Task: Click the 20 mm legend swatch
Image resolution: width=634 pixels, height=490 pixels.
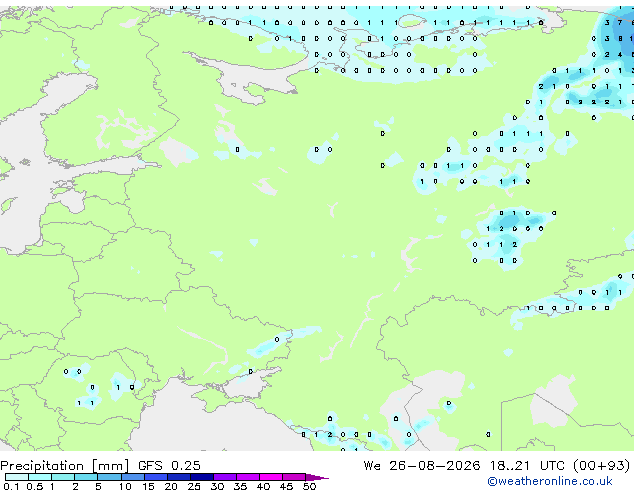Action: [179, 477]
